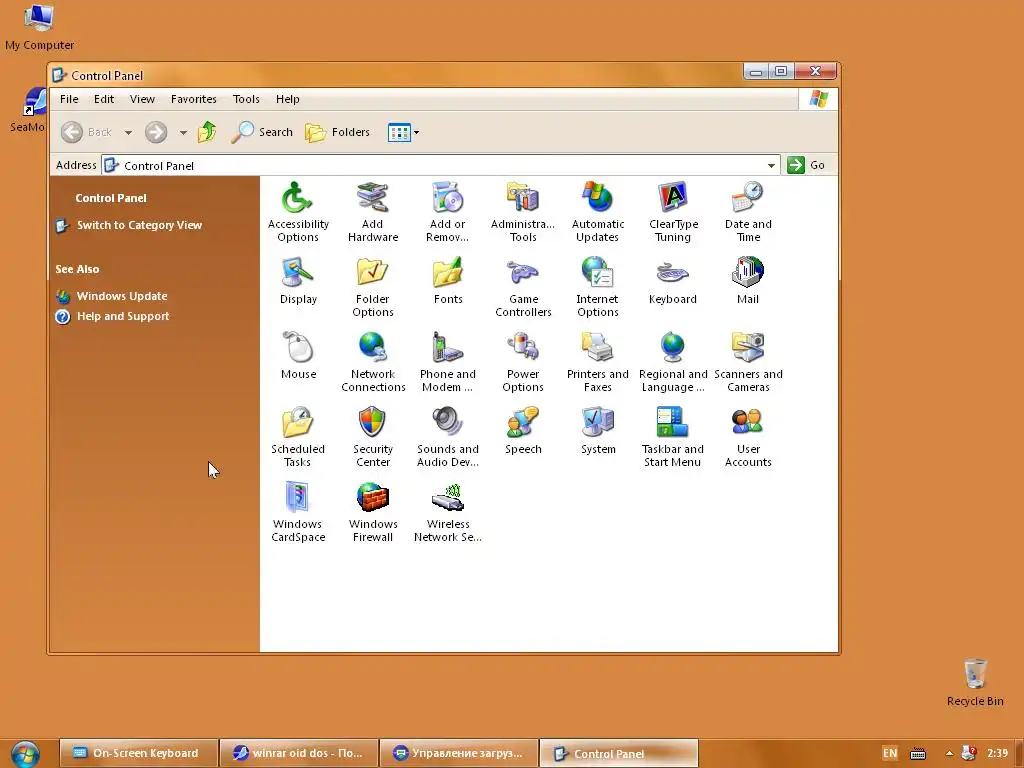Click the Start button orb
1024x768 pixels.
(x=25, y=754)
